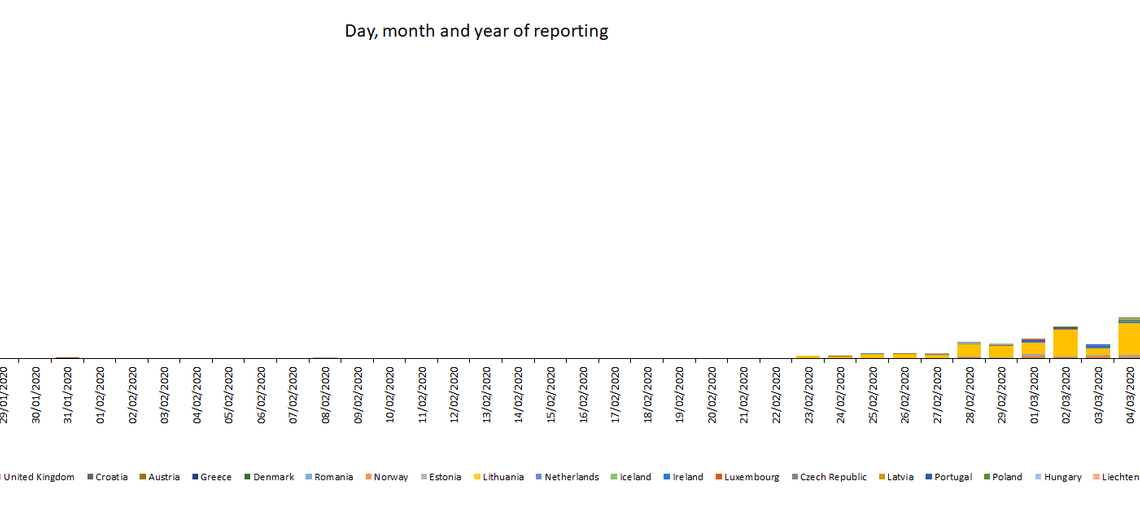Click the axis label 07/02/2020
Screen dimensions: 1140x525
[293, 395]
